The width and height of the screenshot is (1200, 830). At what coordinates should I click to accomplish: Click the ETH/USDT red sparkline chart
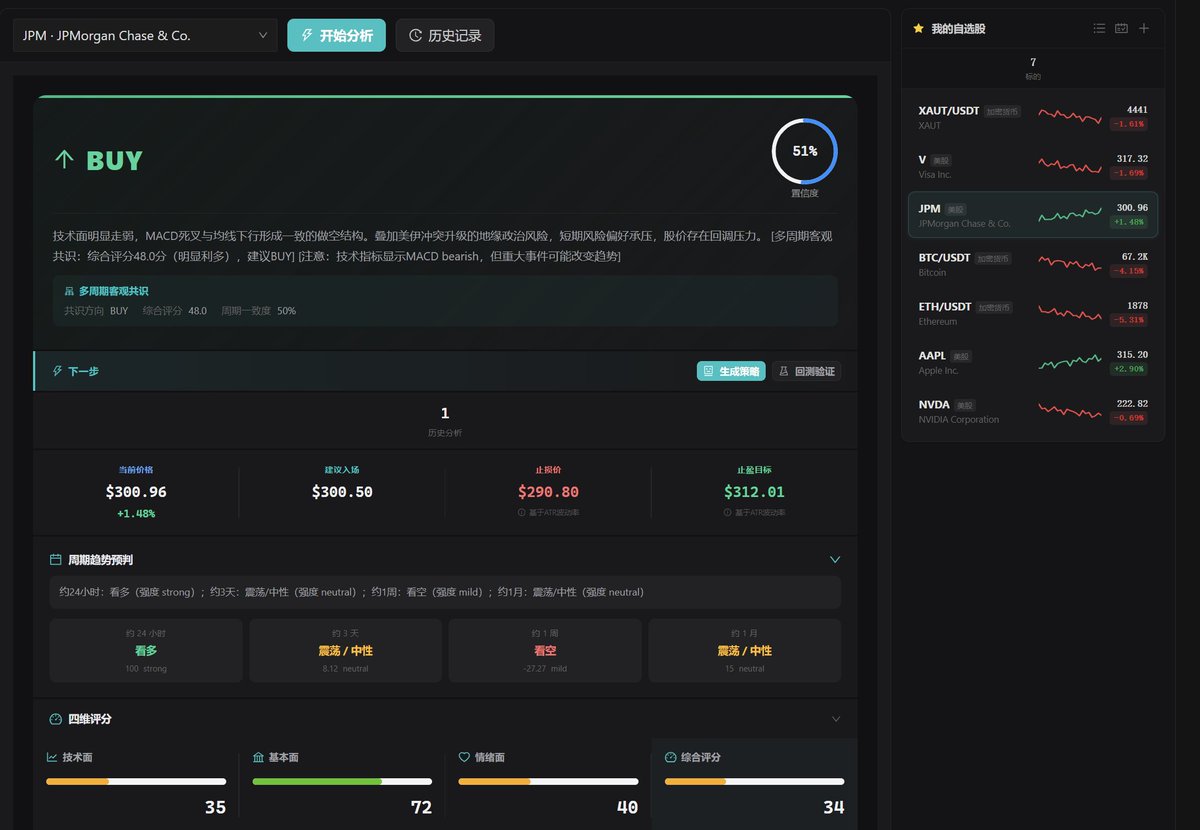1070,313
